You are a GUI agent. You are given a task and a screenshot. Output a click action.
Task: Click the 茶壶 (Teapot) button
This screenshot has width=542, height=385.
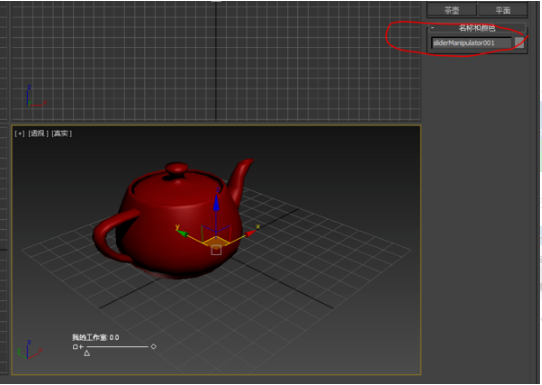click(x=452, y=10)
